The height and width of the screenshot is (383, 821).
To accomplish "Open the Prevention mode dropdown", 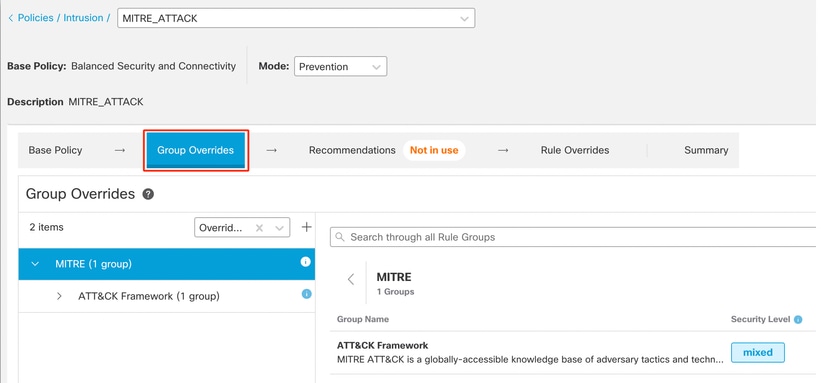I will click(x=340, y=67).
